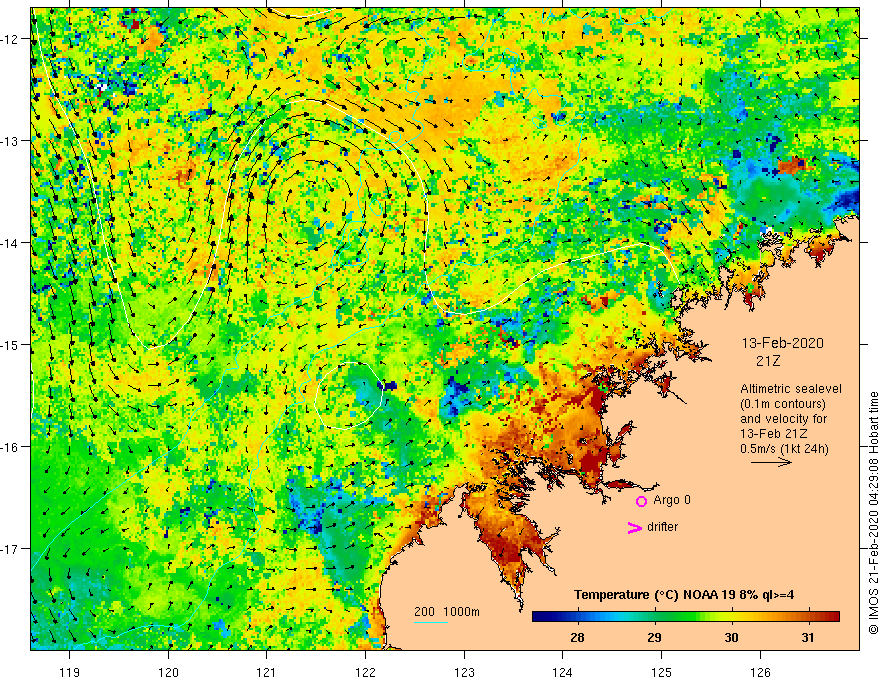Image resolution: width=880 pixels, height=680 pixels.
Task: Click the "drifter" legend label
Action: pyautogui.click(x=662, y=527)
